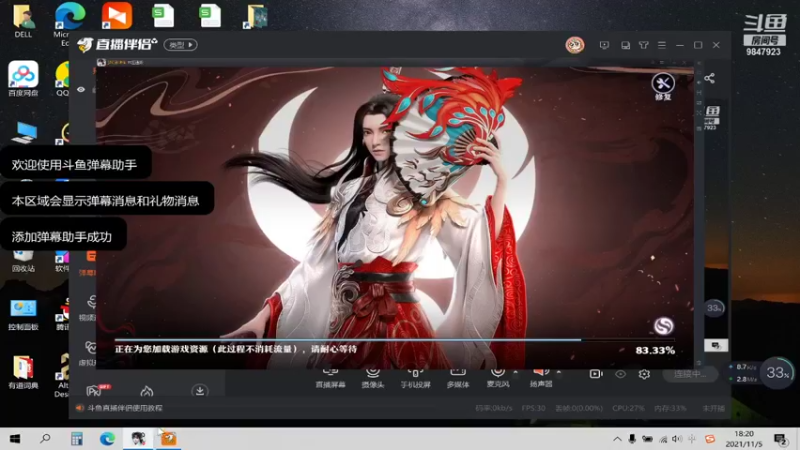
Task: Click the 33% memory monitor circle widget
Action: point(777,373)
